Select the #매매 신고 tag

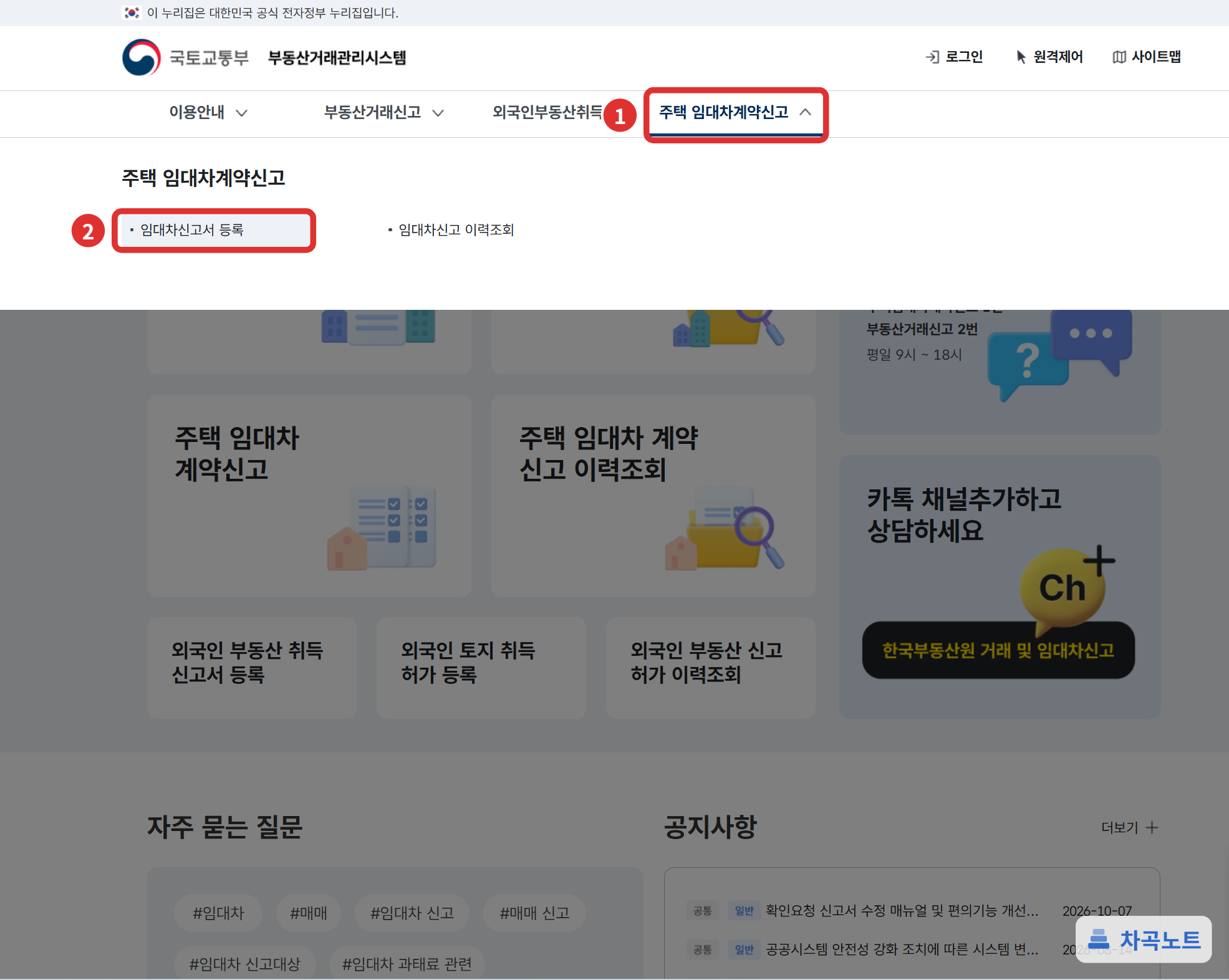tap(534, 913)
